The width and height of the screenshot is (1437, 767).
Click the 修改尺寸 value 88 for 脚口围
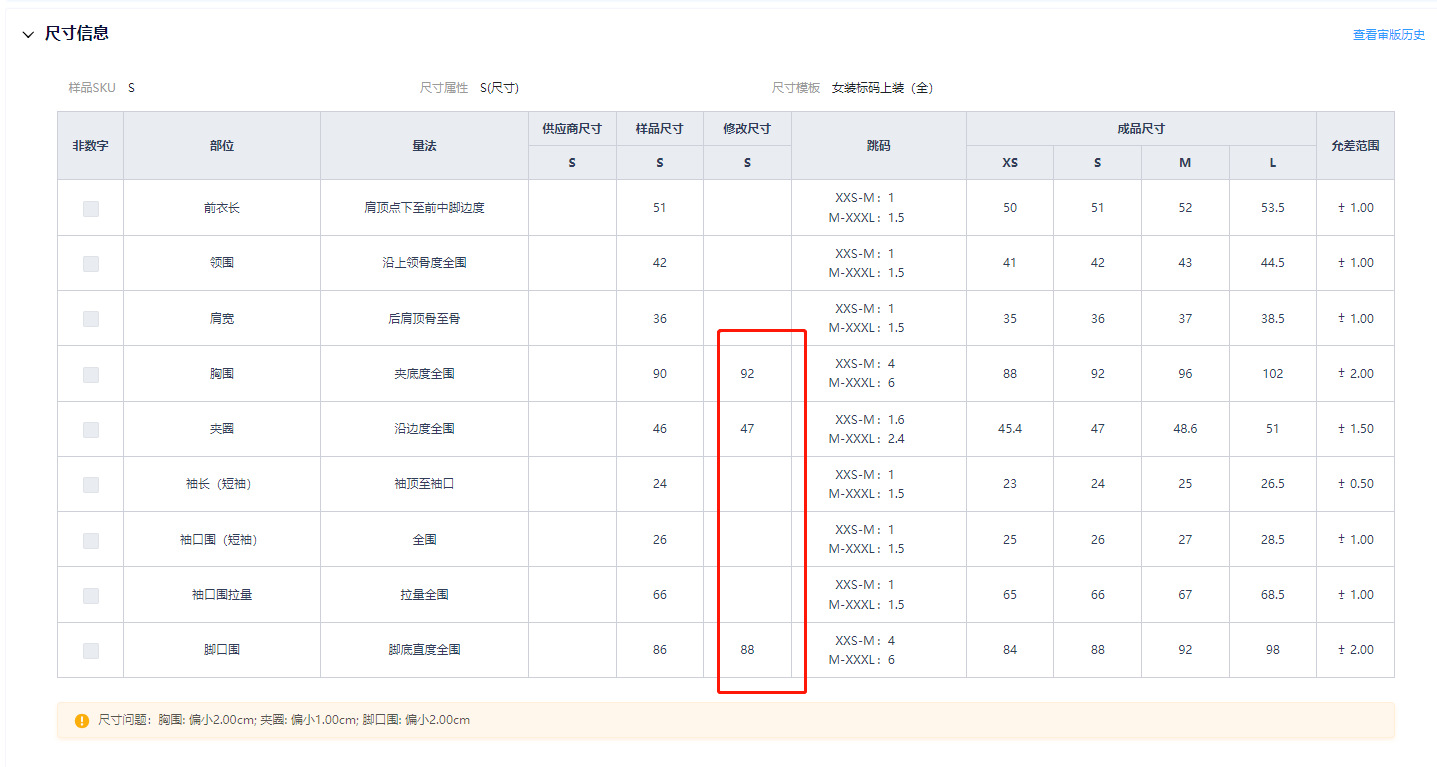pyautogui.click(x=747, y=650)
